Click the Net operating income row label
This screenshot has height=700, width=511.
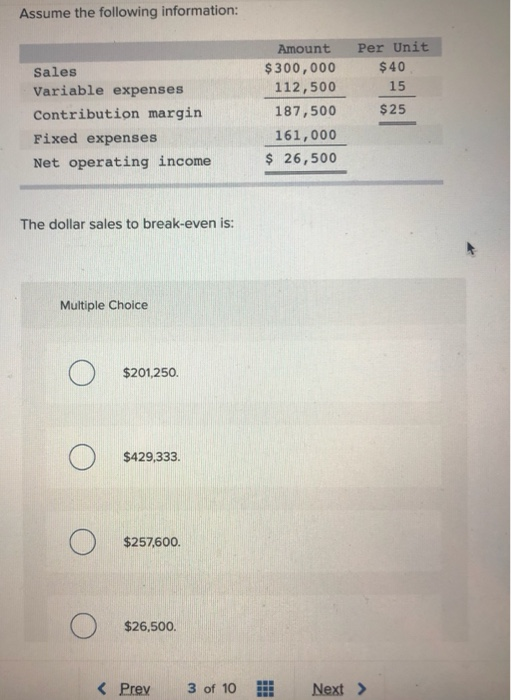pyautogui.click(x=122, y=162)
